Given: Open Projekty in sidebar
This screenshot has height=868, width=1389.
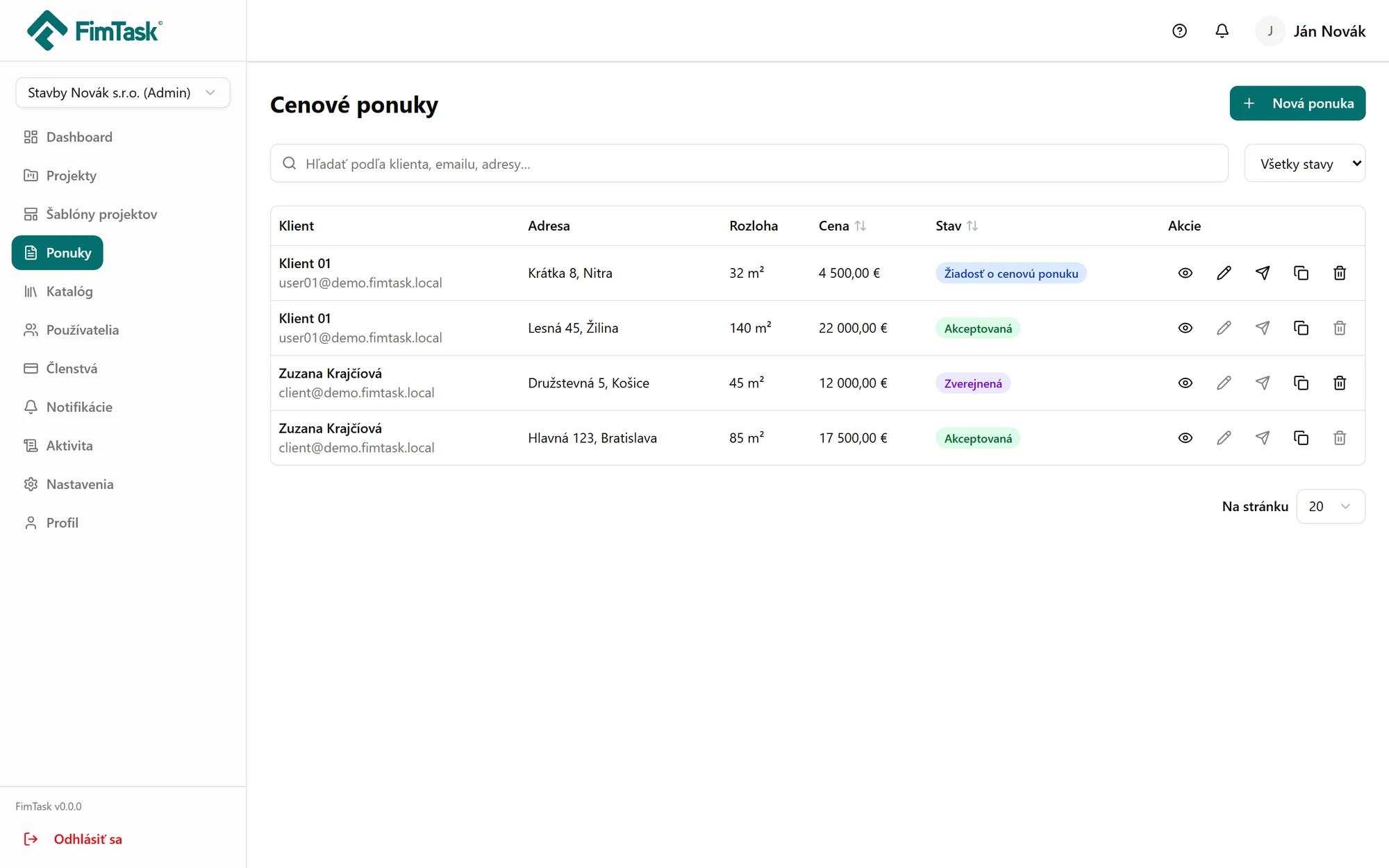Looking at the screenshot, I should pos(60,176).
